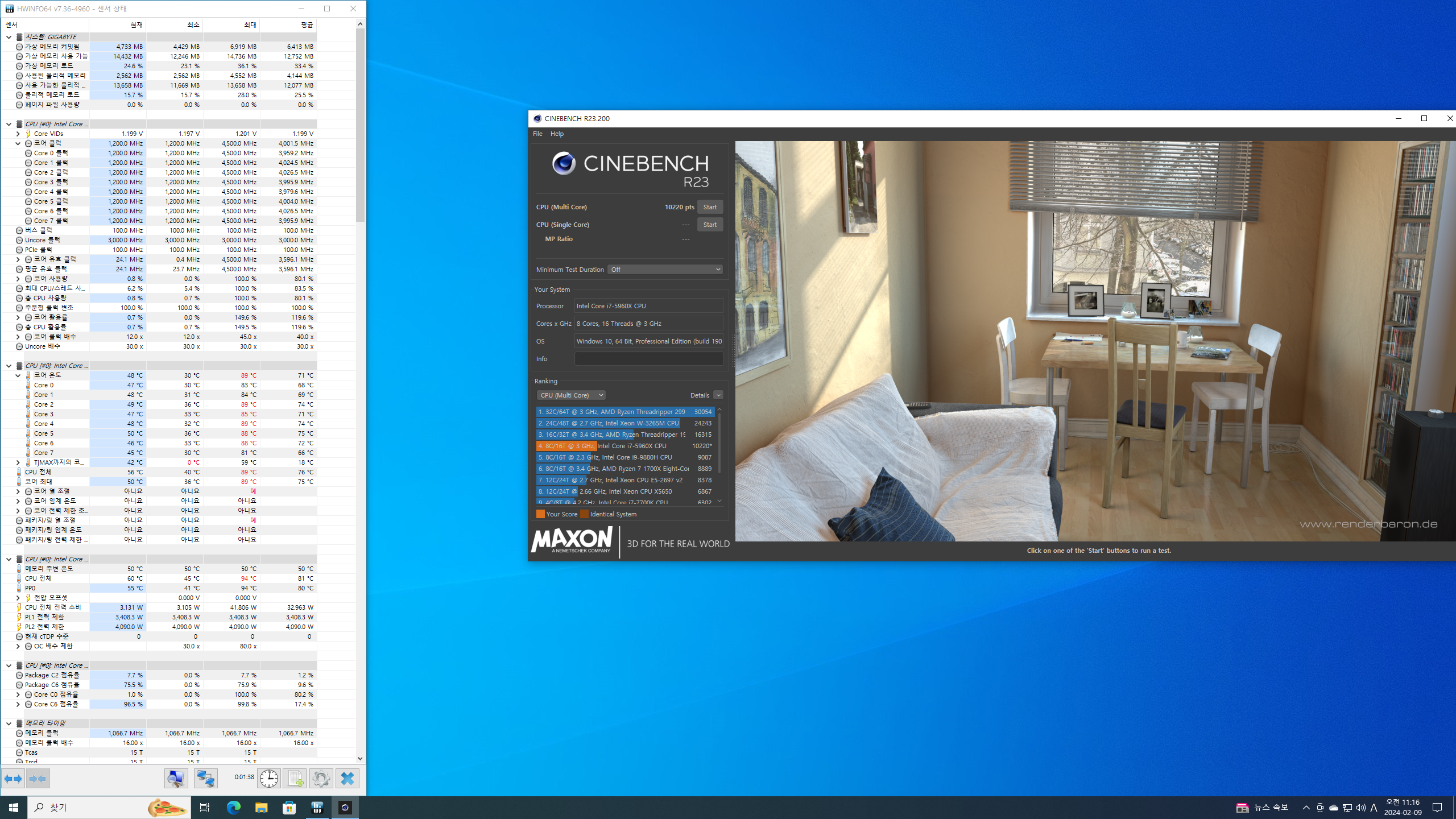The height and width of the screenshot is (819, 1456).
Task: Collapse the Core clock tree node
Action: pyautogui.click(x=18, y=143)
